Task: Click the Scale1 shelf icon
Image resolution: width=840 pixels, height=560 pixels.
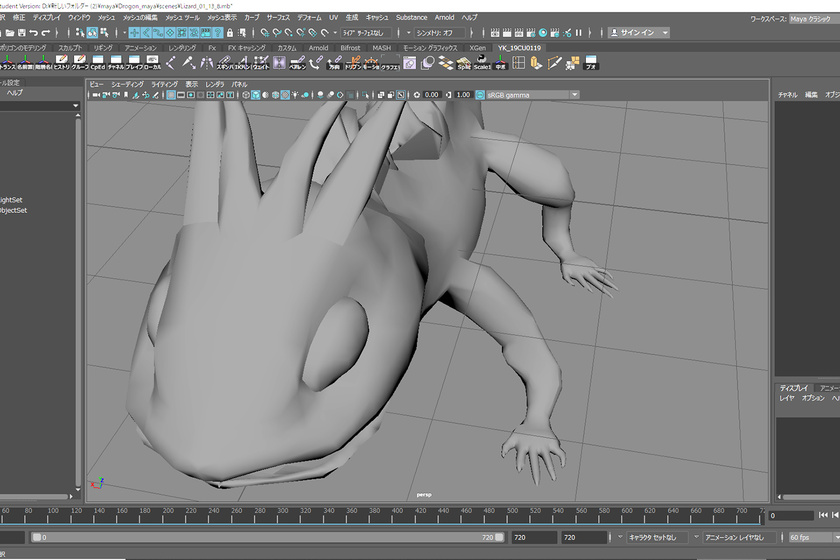Action: pyautogui.click(x=482, y=63)
